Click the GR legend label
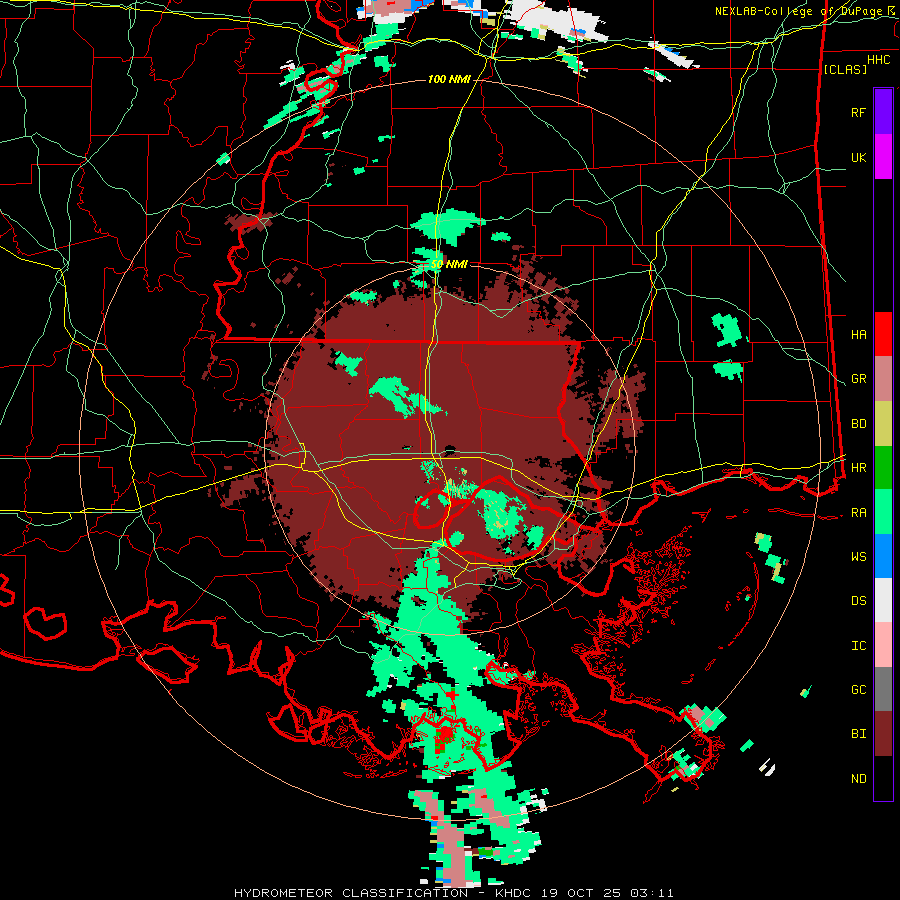The height and width of the screenshot is (900, 900). point(858,379)
